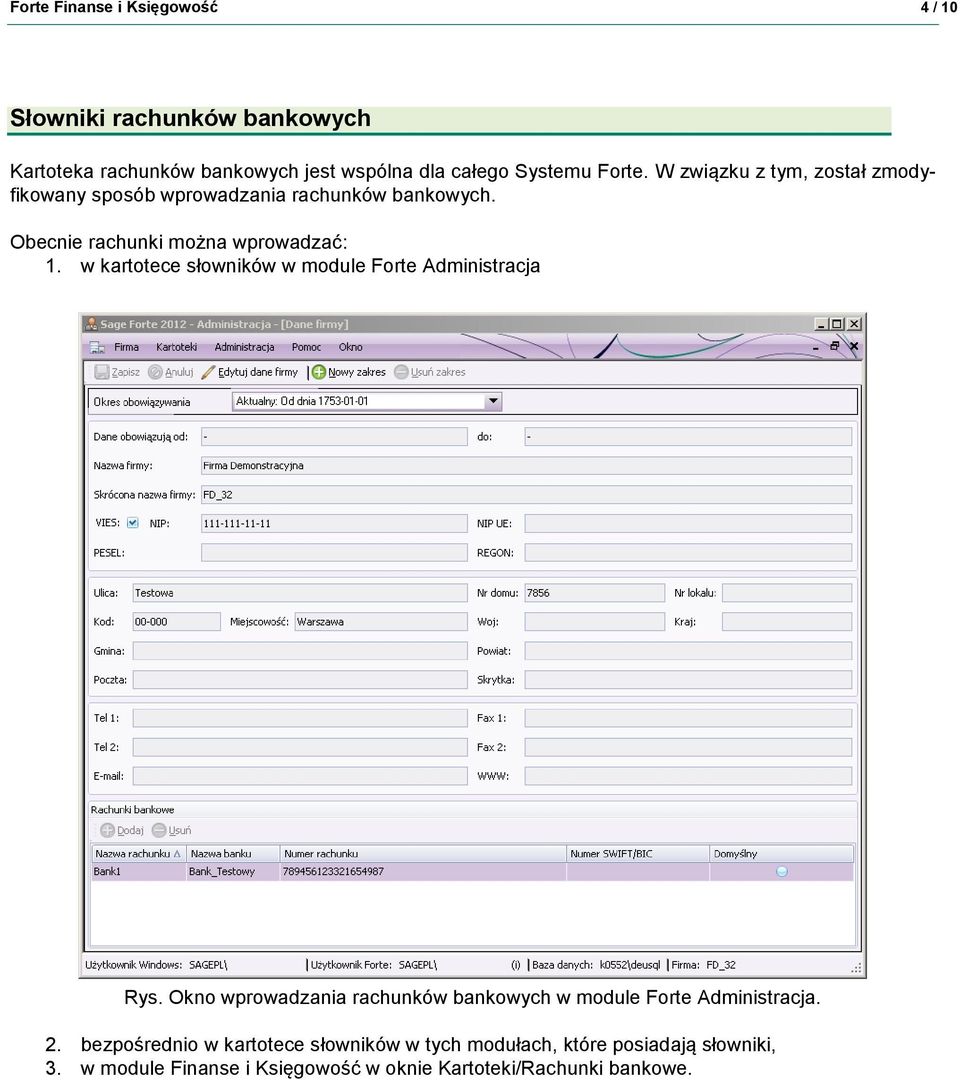Click the Usuń zakres button text
The width and height of the screenshot is (960, 1080).
438,372
